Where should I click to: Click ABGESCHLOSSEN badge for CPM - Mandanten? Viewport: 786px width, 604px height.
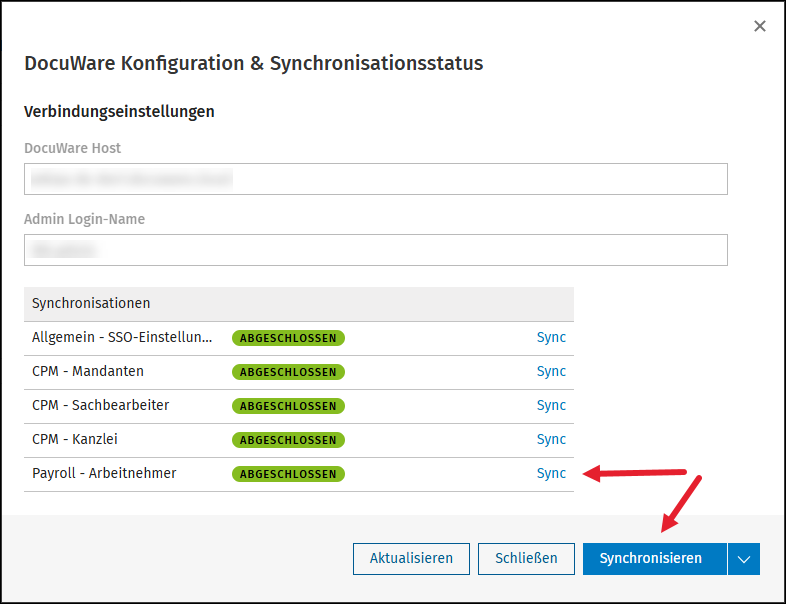(288, 372)
